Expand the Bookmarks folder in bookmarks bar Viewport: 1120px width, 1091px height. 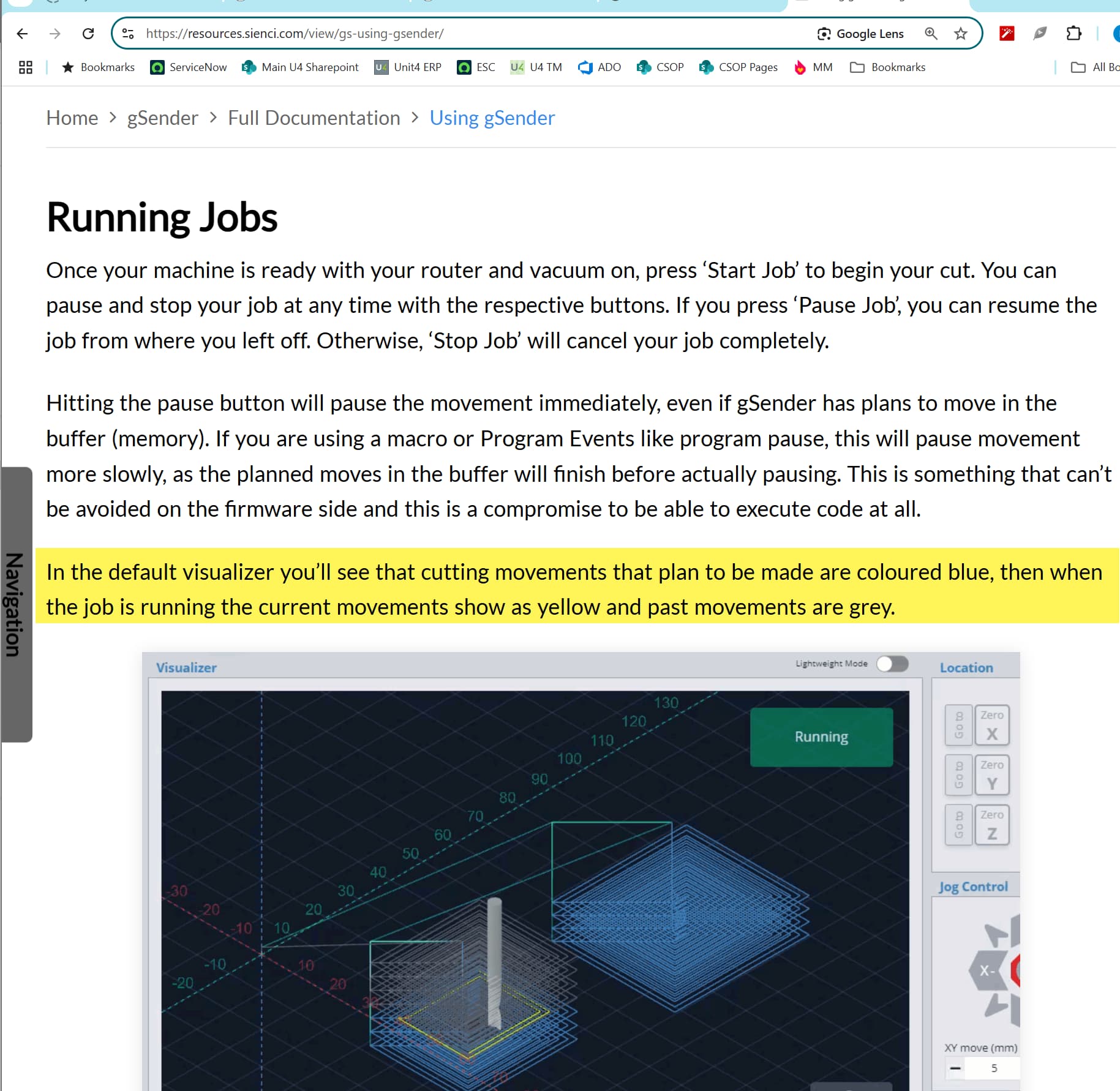887,67
